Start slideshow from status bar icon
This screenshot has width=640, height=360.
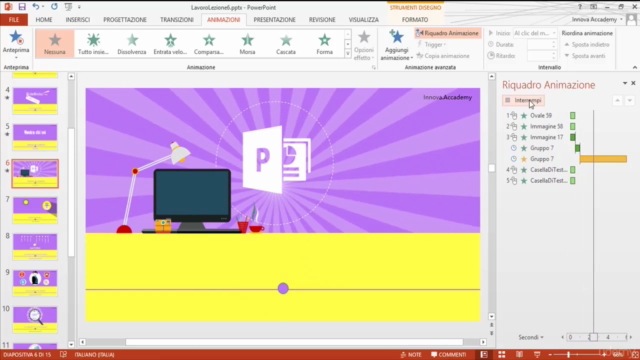tap(537, 354)
